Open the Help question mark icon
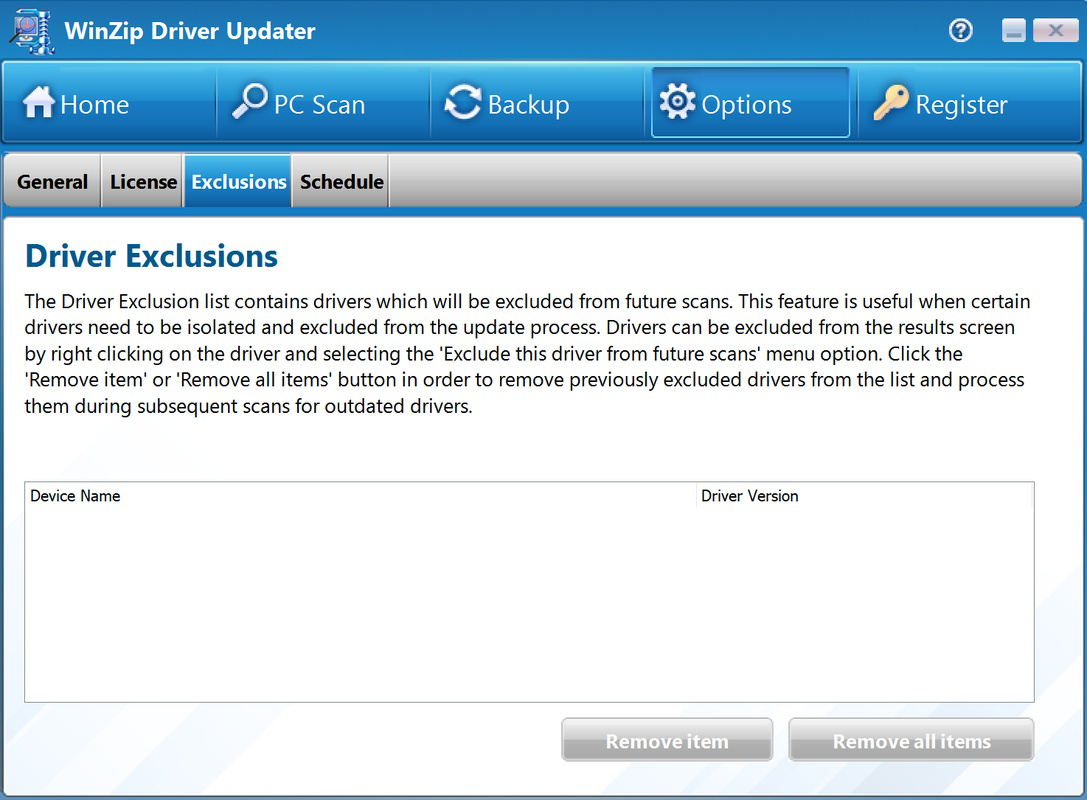1087x800 pixels. [x=960, y=31]
